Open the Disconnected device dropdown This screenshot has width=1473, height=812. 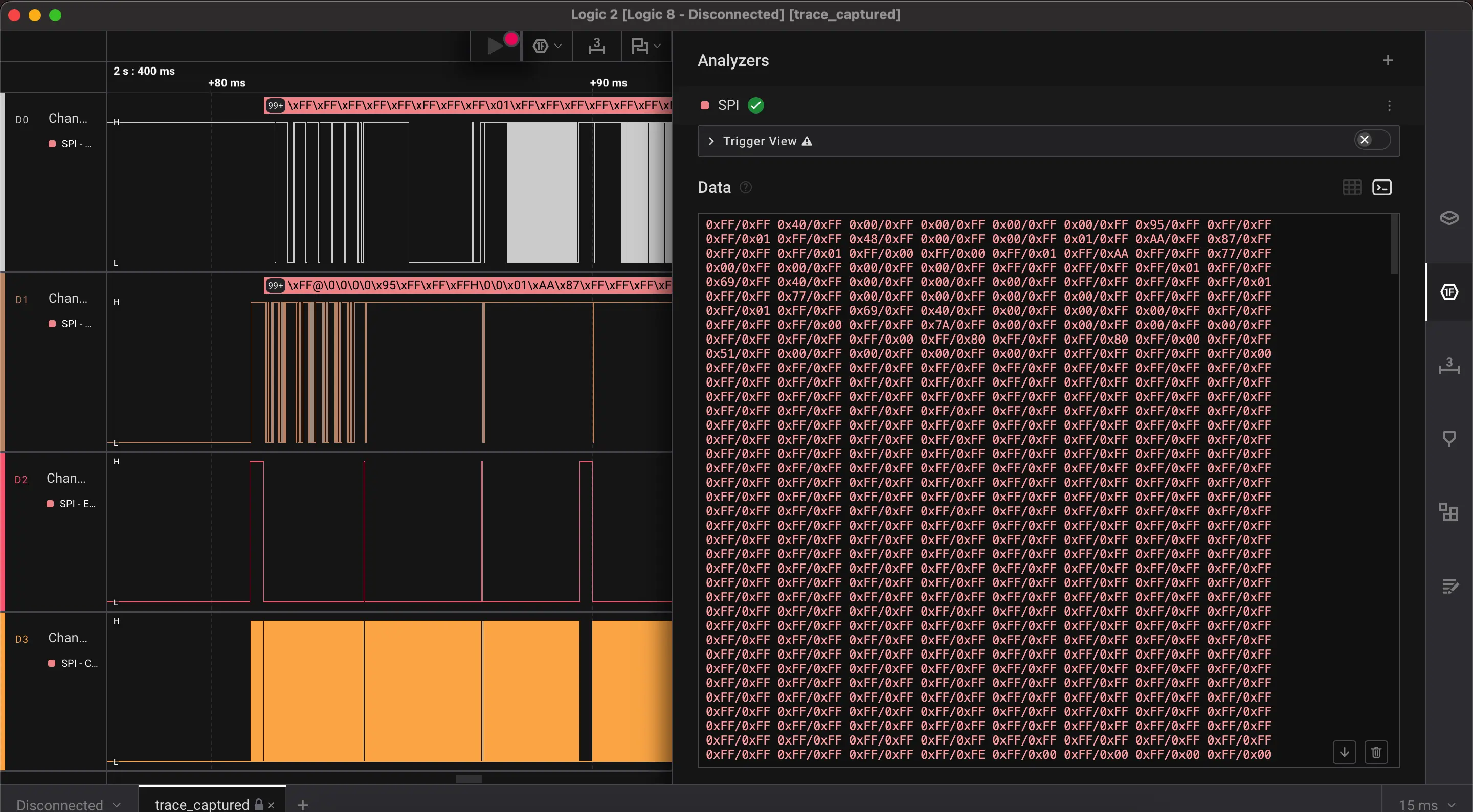pyautogui.click(x=68, y=804)
